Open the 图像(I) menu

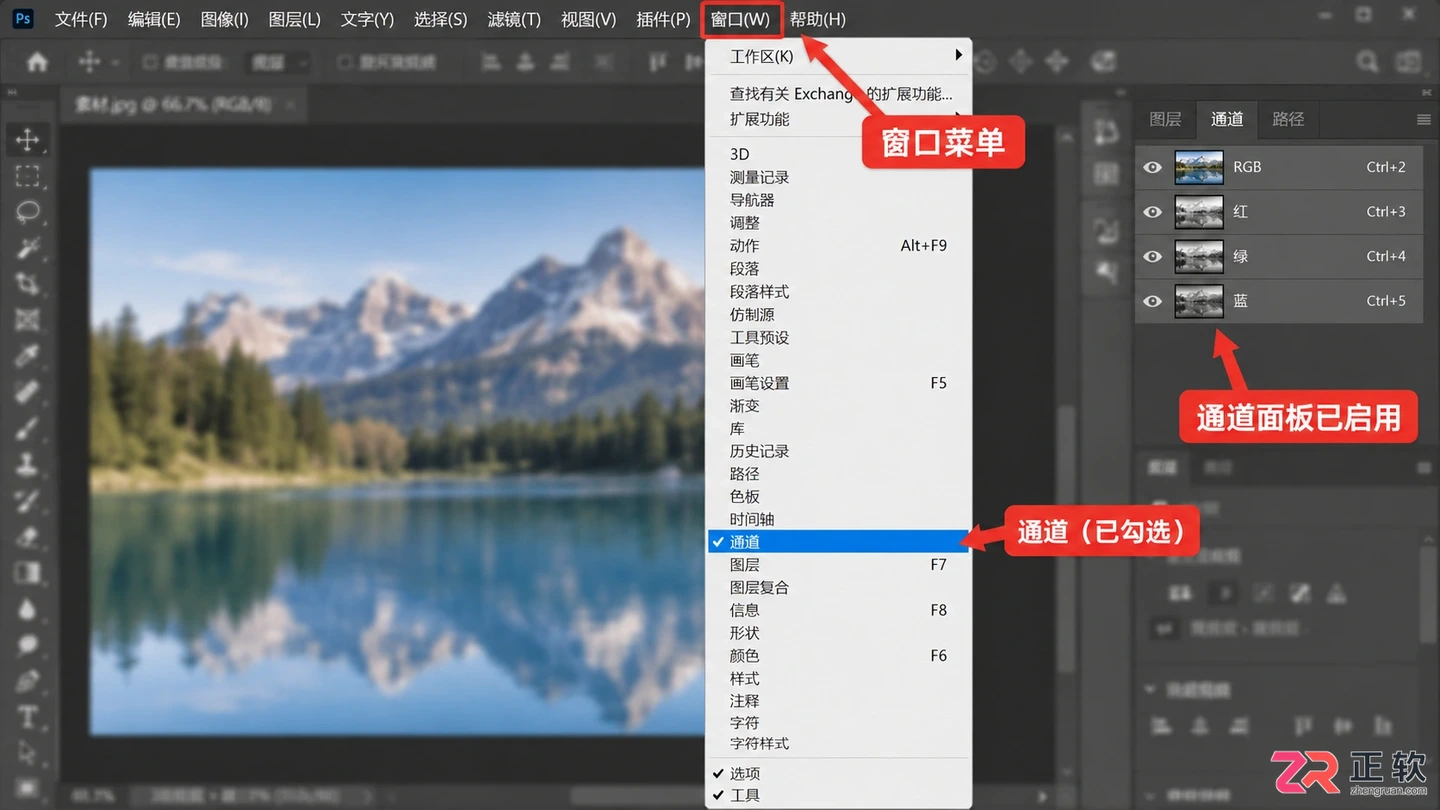click(224, 20)
